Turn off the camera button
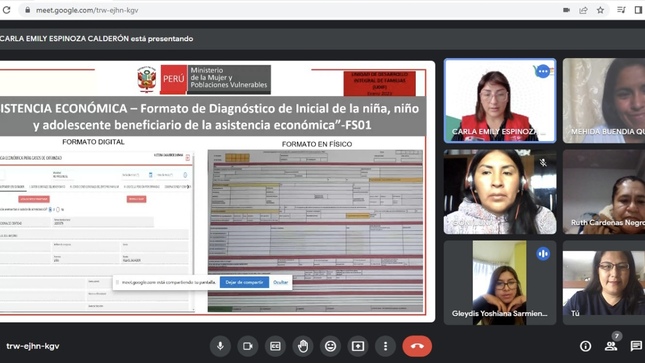Image resolution: width=645 pixels, height=363 pixels. click(248, 346)
